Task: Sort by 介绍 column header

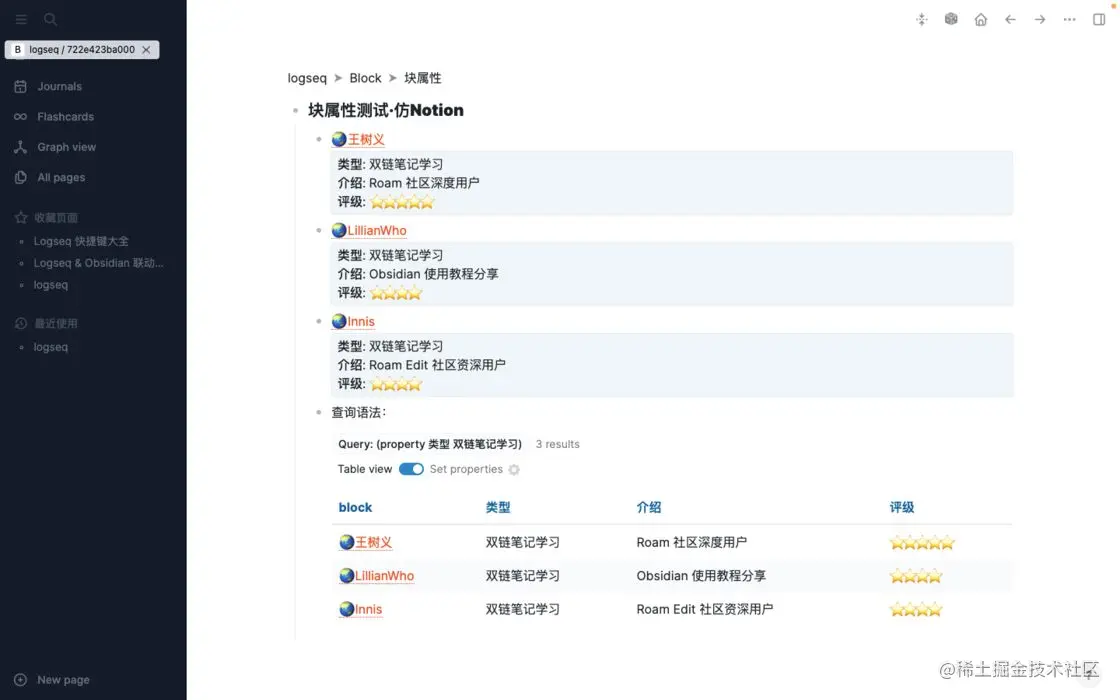Action: point(649,507)
